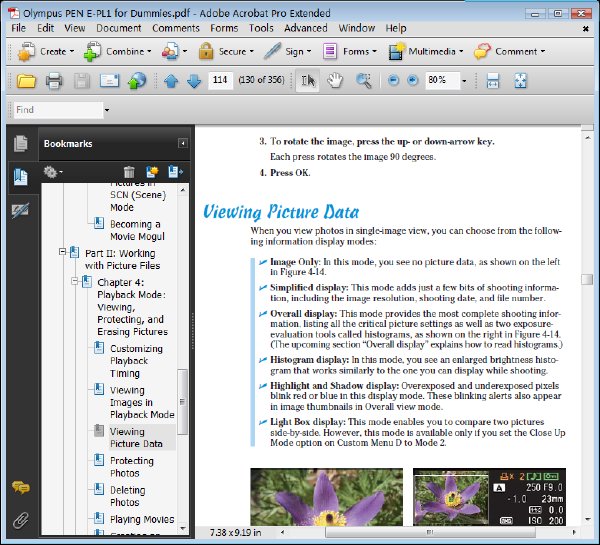Open the zoom percentage dropdown arrow
The width and height of the screenshot is (600, 545).
point(464,81)
